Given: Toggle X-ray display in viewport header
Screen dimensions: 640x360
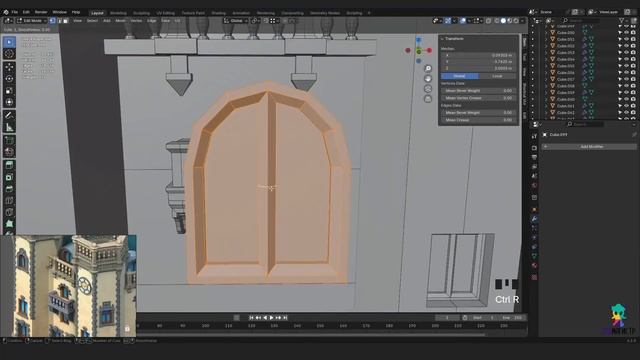Looking at the screenshot, I should click(489, 21).
